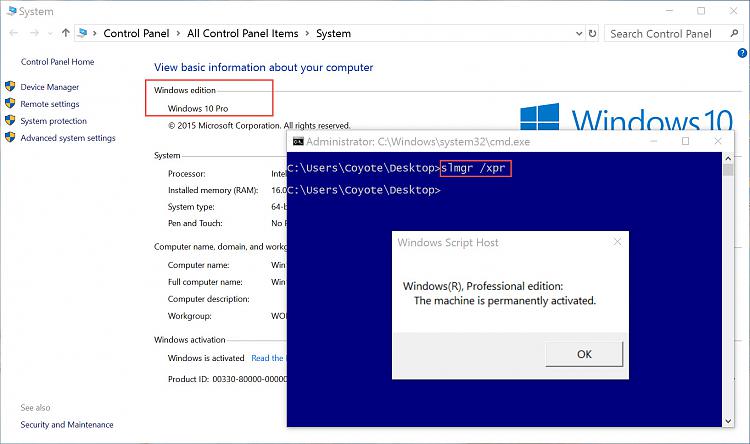750x444 pixels.
Task: Open Security and Maintenance link
Action: point(67,424)
